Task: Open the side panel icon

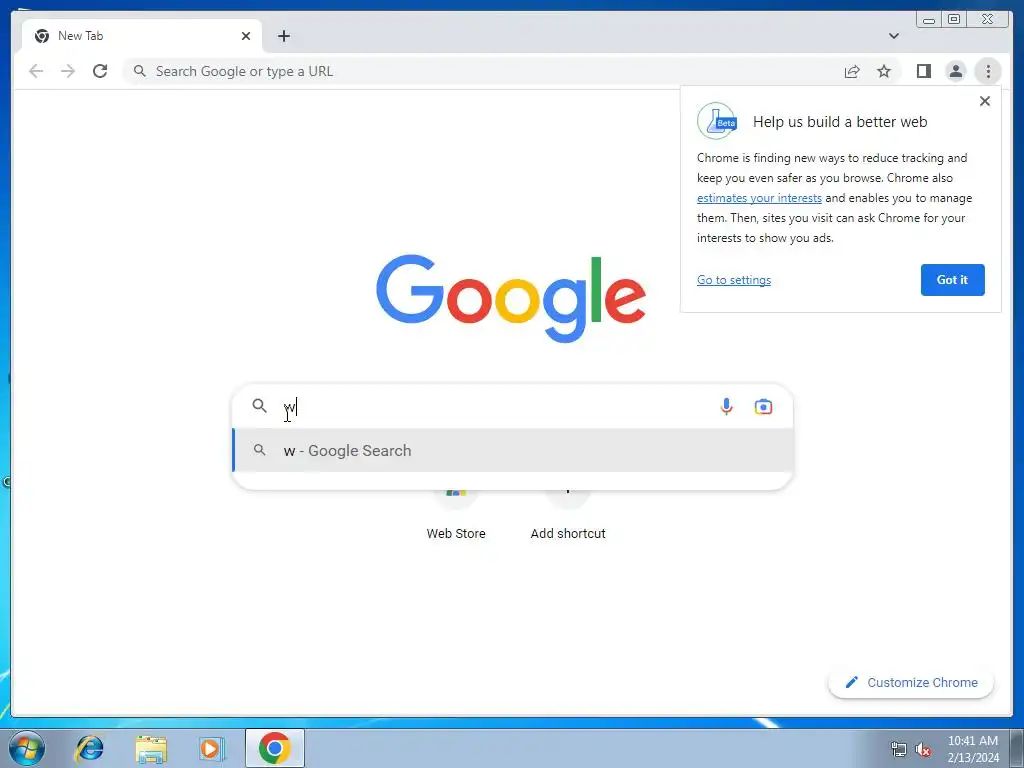Action: [923, 71]
